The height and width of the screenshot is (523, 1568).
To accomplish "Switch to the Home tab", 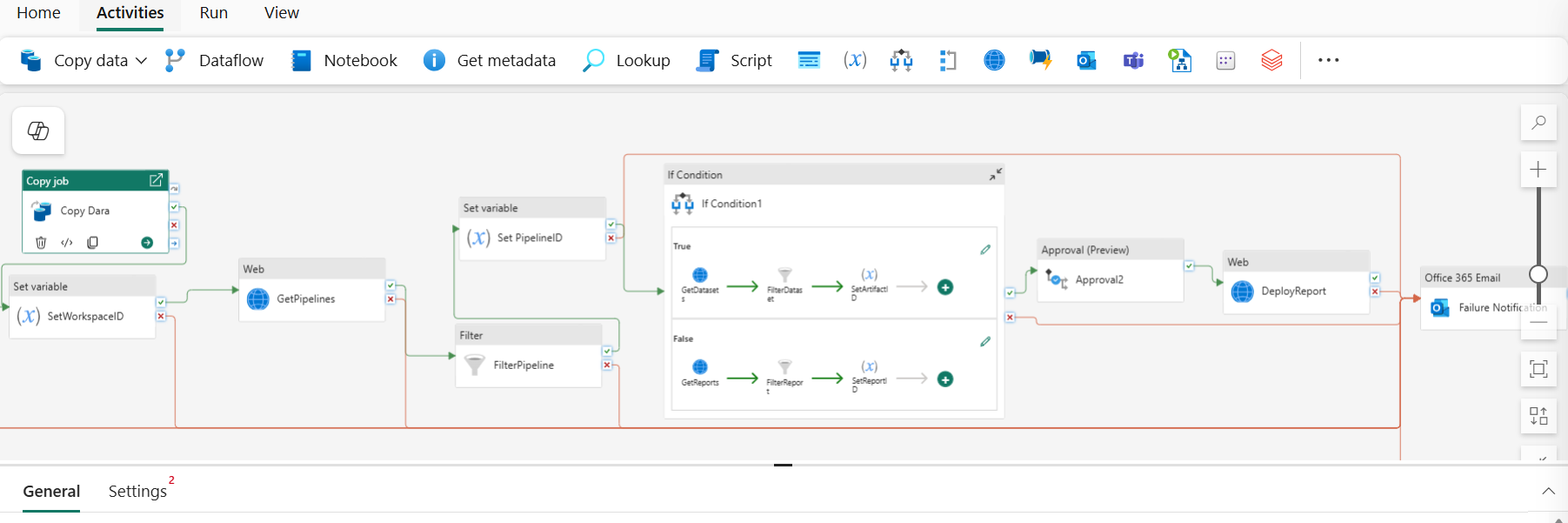I will pyautogui.click(x=38, y=13).
